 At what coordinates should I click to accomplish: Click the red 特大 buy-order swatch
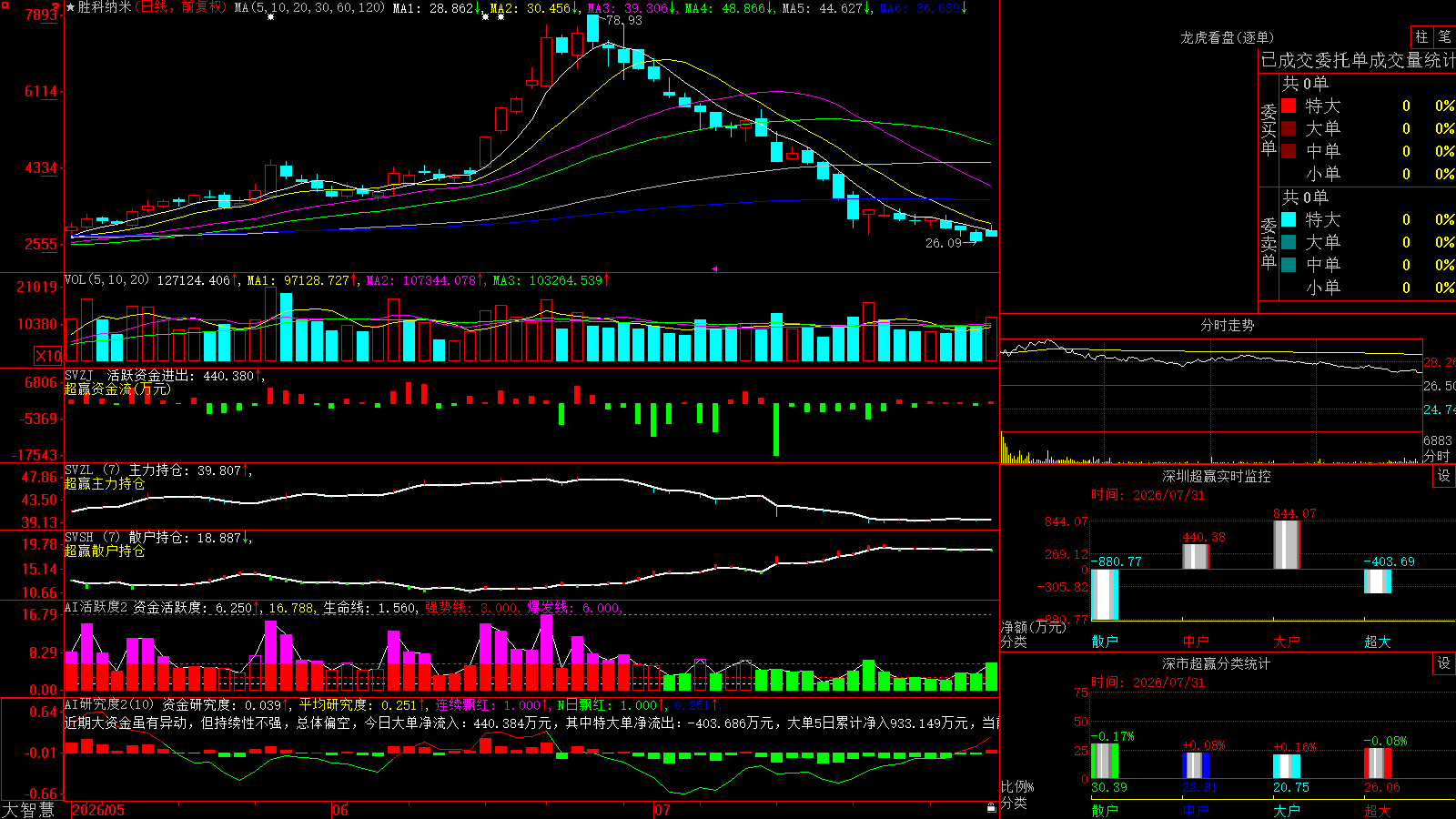coord(1289,106)
